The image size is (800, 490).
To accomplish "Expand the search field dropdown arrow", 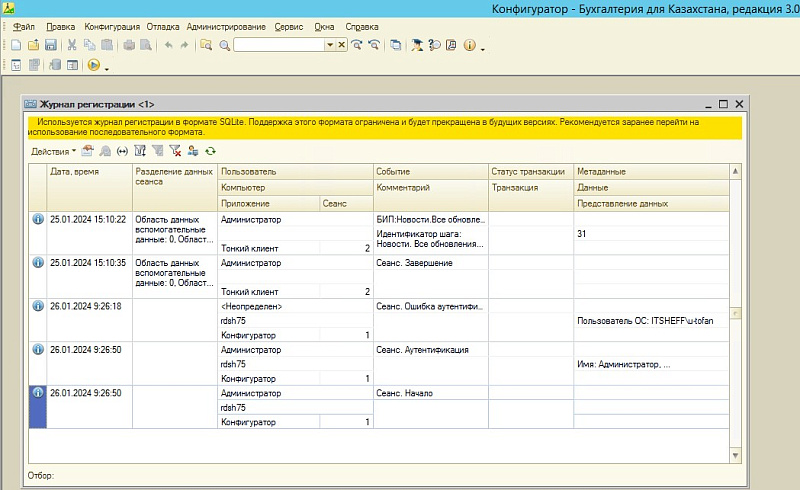I will pos(330,45).
